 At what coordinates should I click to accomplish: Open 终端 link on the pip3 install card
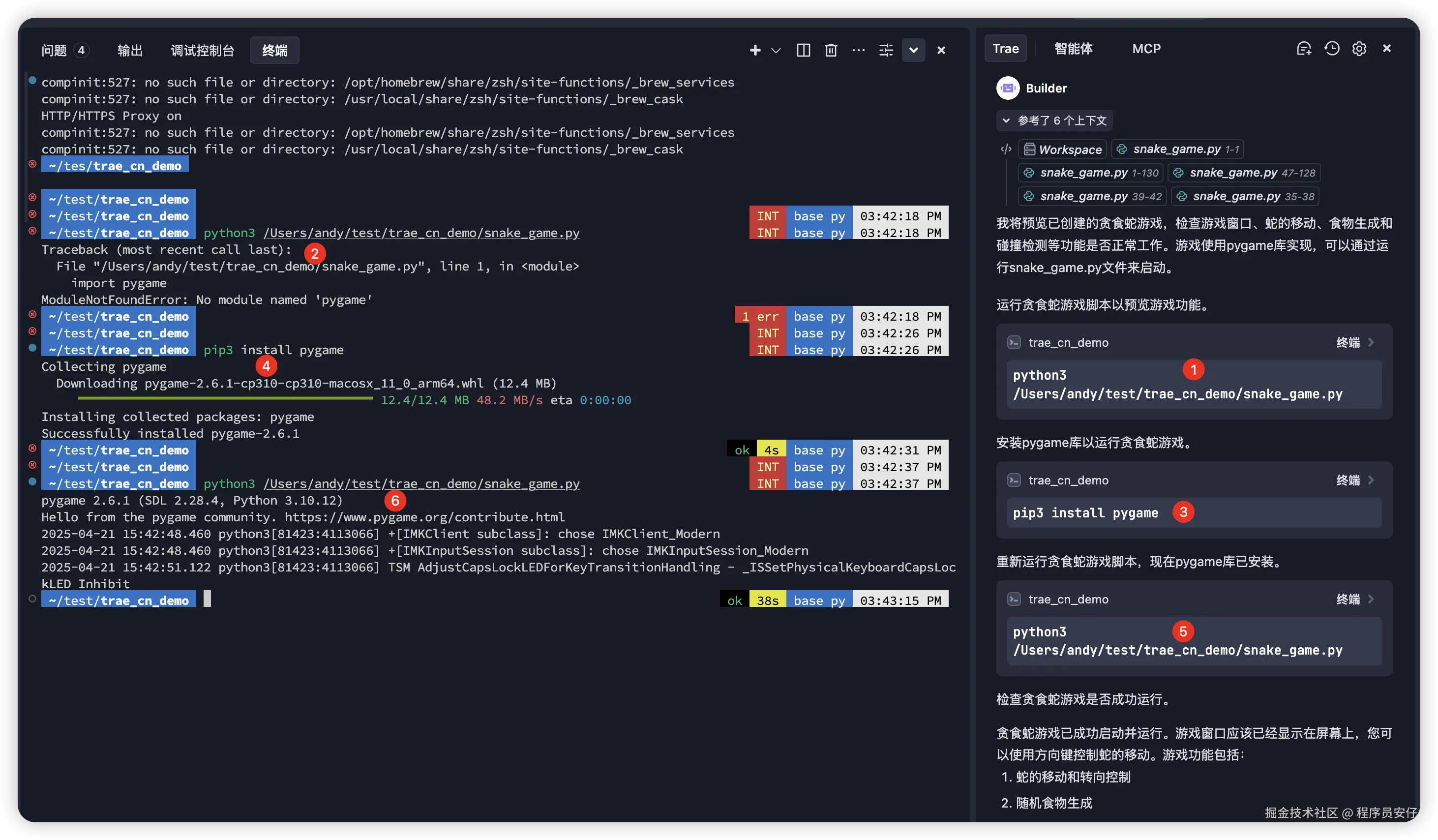1348,480
